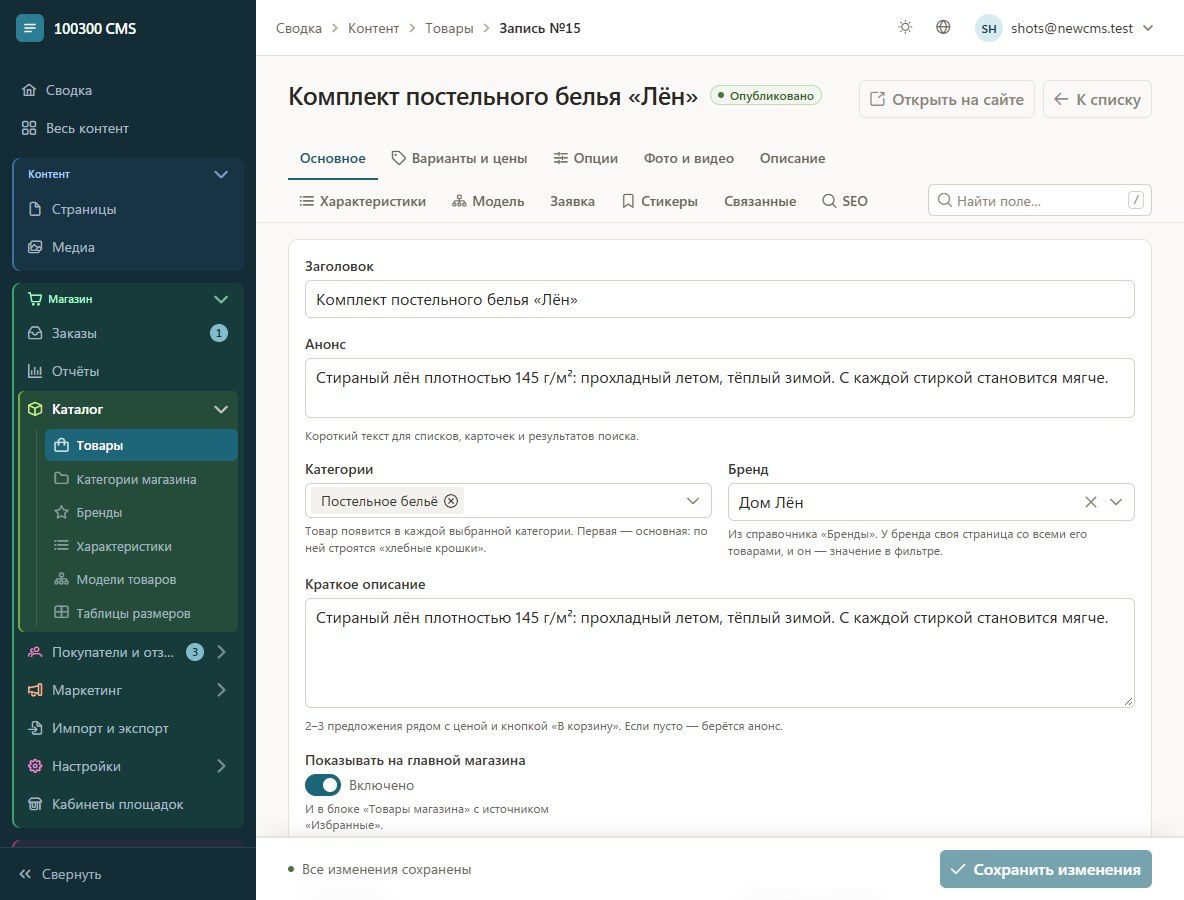This screenshot has width=1184, height=900.
Task: Click the shots@newcms.test account name
Action: point(1072,28)
